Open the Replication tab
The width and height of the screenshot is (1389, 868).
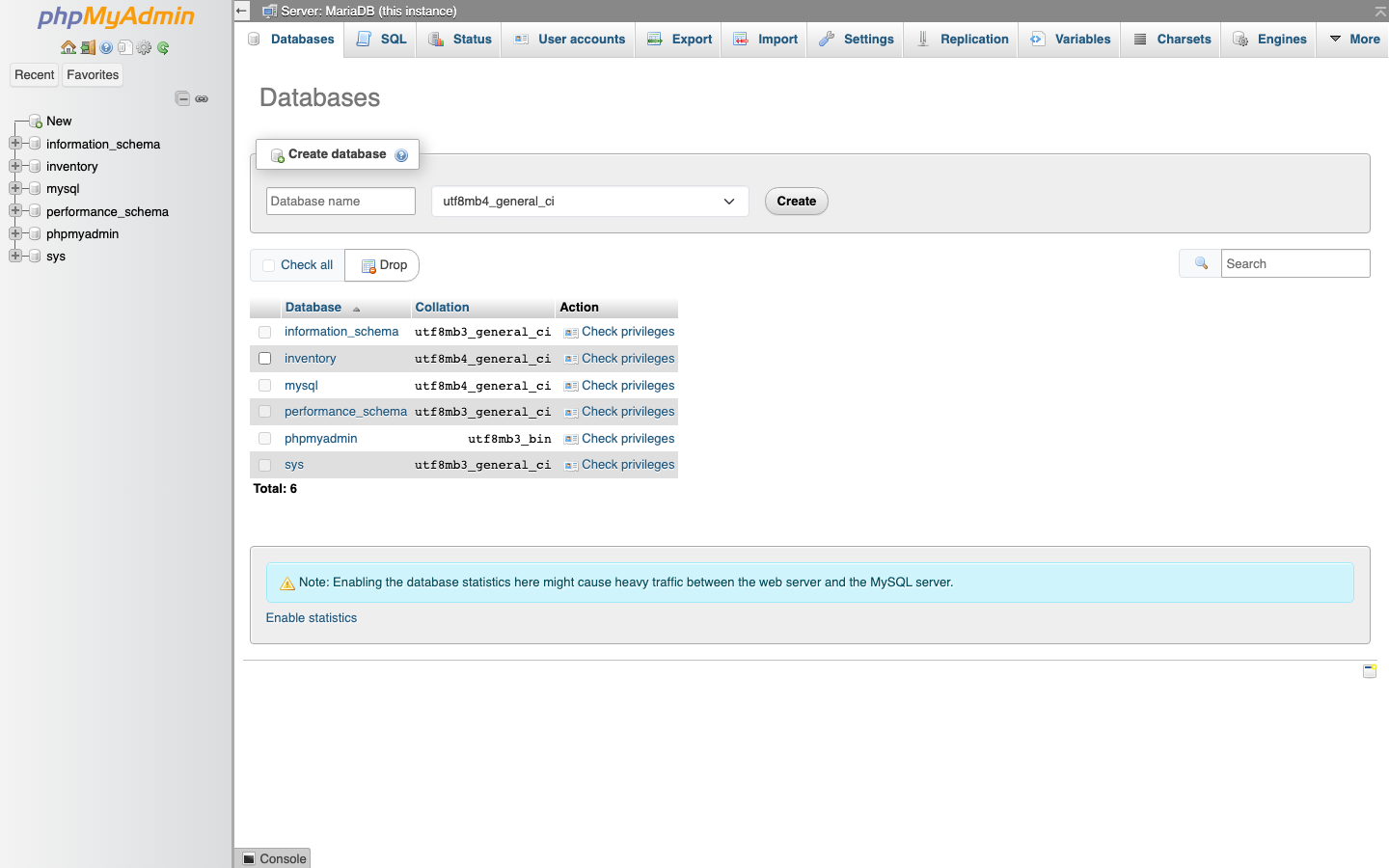pos(961,40)
